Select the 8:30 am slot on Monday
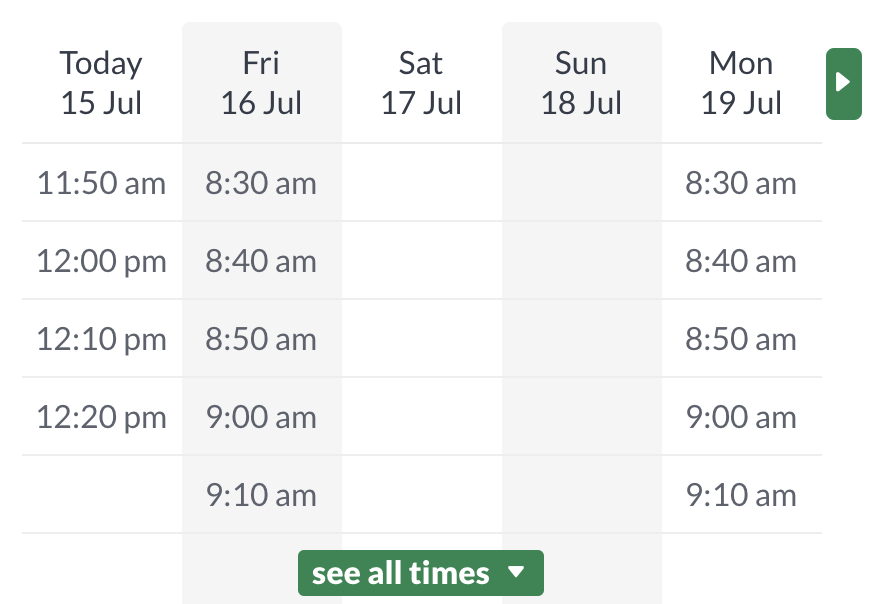This screenshot has width=874, height=604. 741,183
